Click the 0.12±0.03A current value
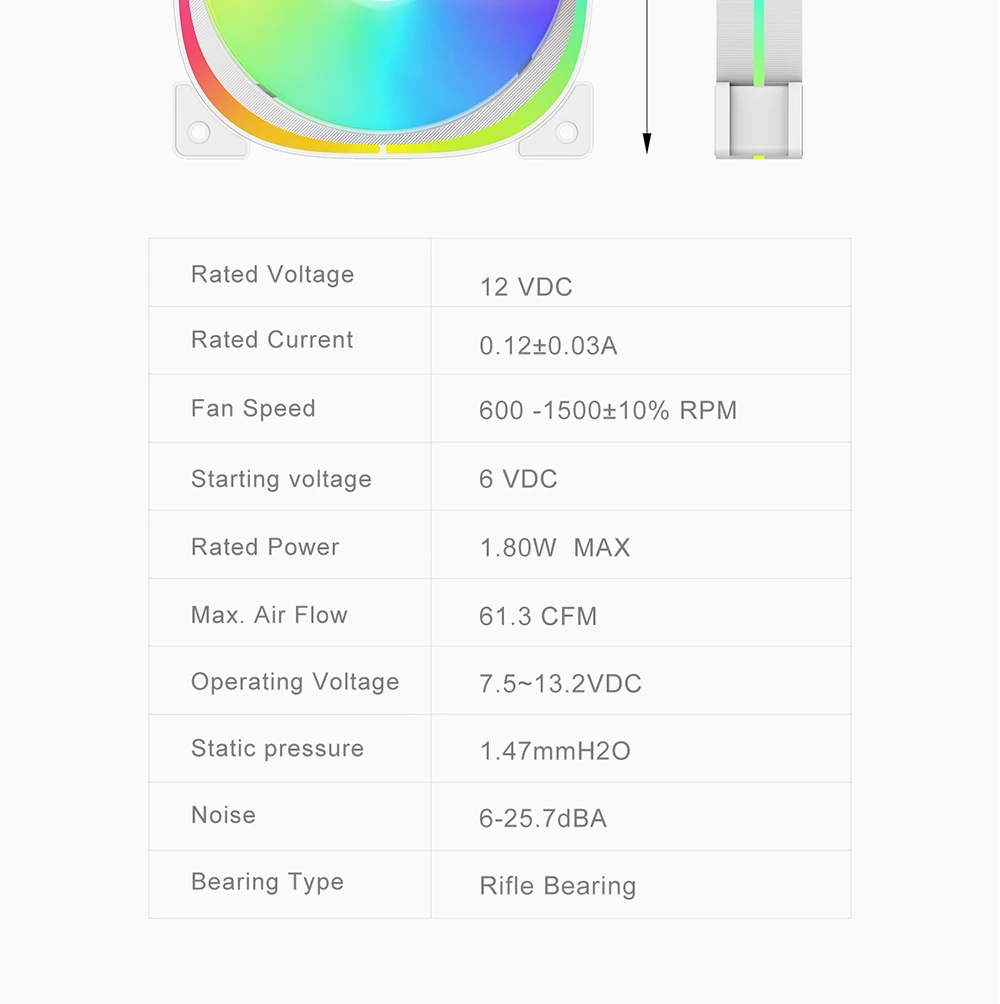 548,346
